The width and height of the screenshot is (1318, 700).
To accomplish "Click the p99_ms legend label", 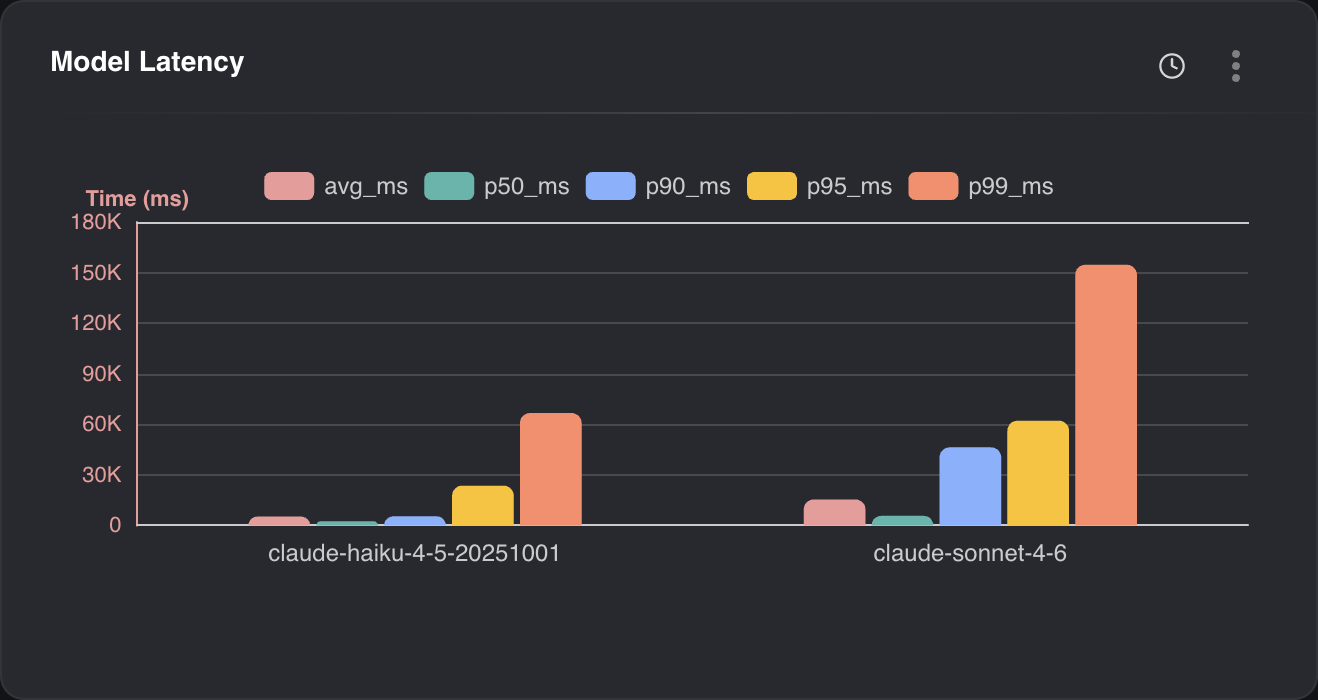I will 1011,187.
